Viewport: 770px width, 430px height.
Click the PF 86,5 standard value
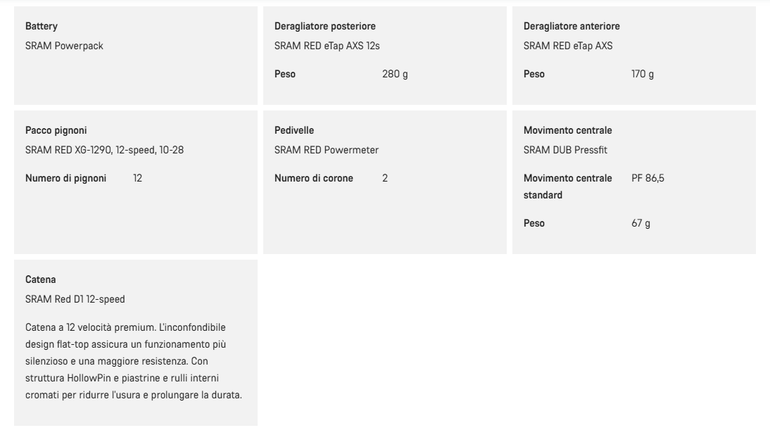(x=647, y=178)
